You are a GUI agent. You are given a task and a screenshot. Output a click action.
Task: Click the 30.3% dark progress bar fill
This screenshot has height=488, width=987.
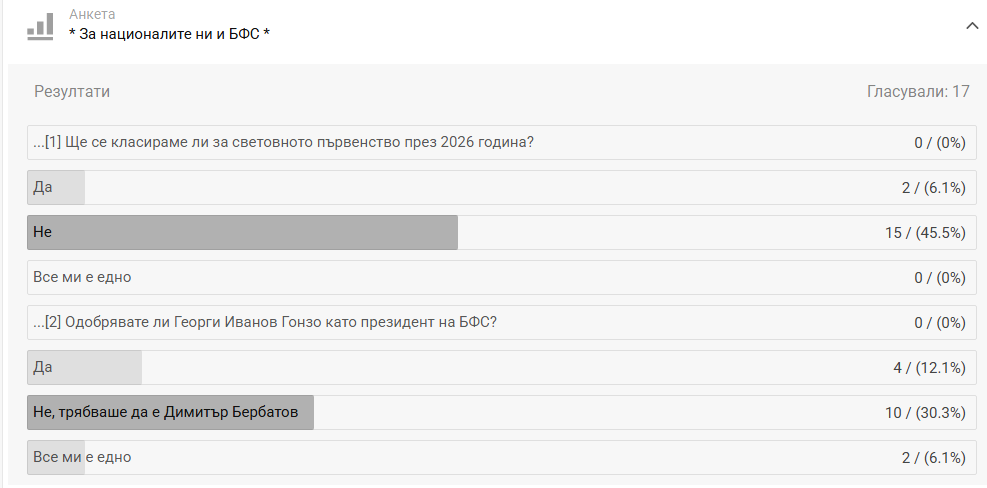click(171, 412)
